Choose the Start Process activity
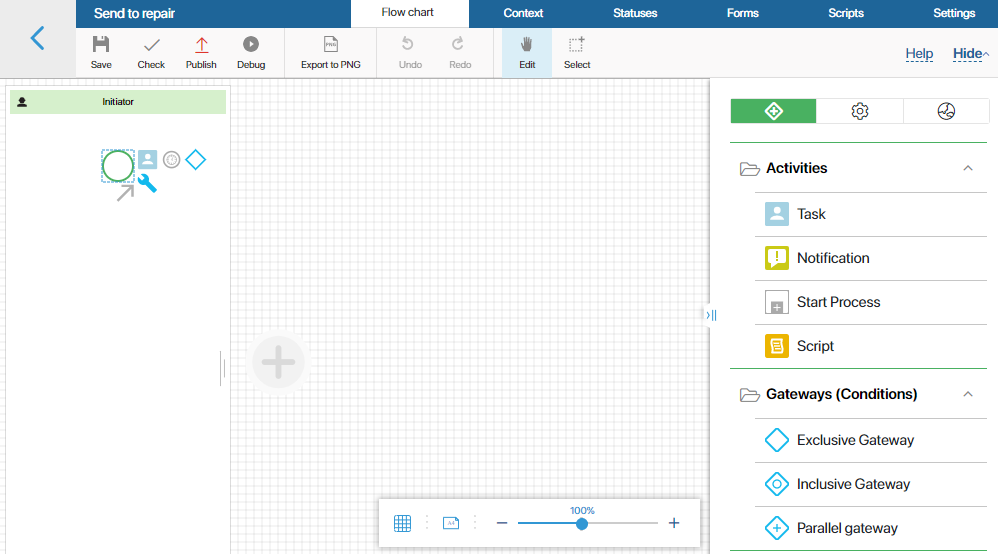Viewport: 998px width, 554px height. click(x=871, y=302)
